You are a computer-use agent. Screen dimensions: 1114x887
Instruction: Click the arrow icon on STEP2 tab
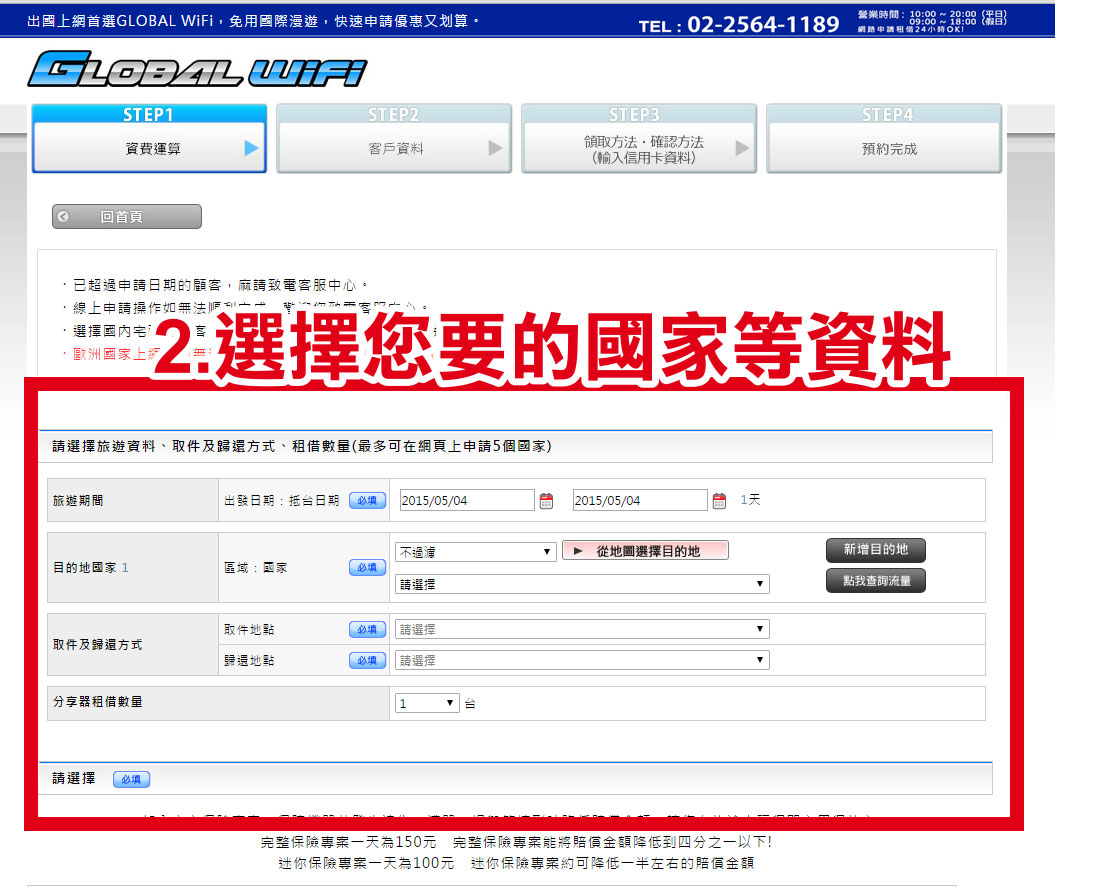tap(495, 148)
